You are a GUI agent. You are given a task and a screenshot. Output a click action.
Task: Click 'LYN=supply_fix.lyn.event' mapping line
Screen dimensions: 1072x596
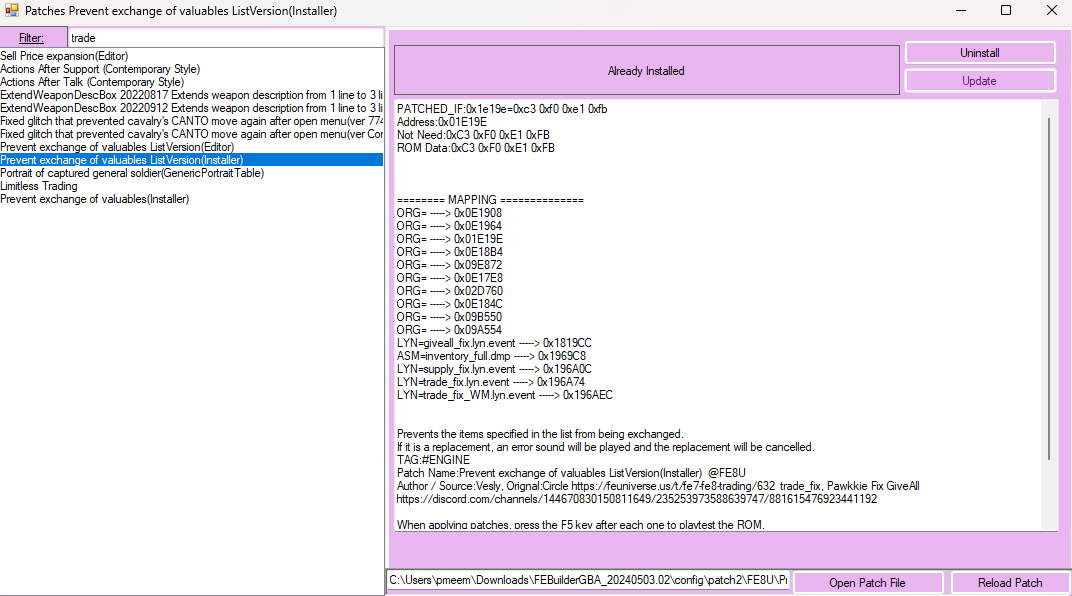pos(494,369)
